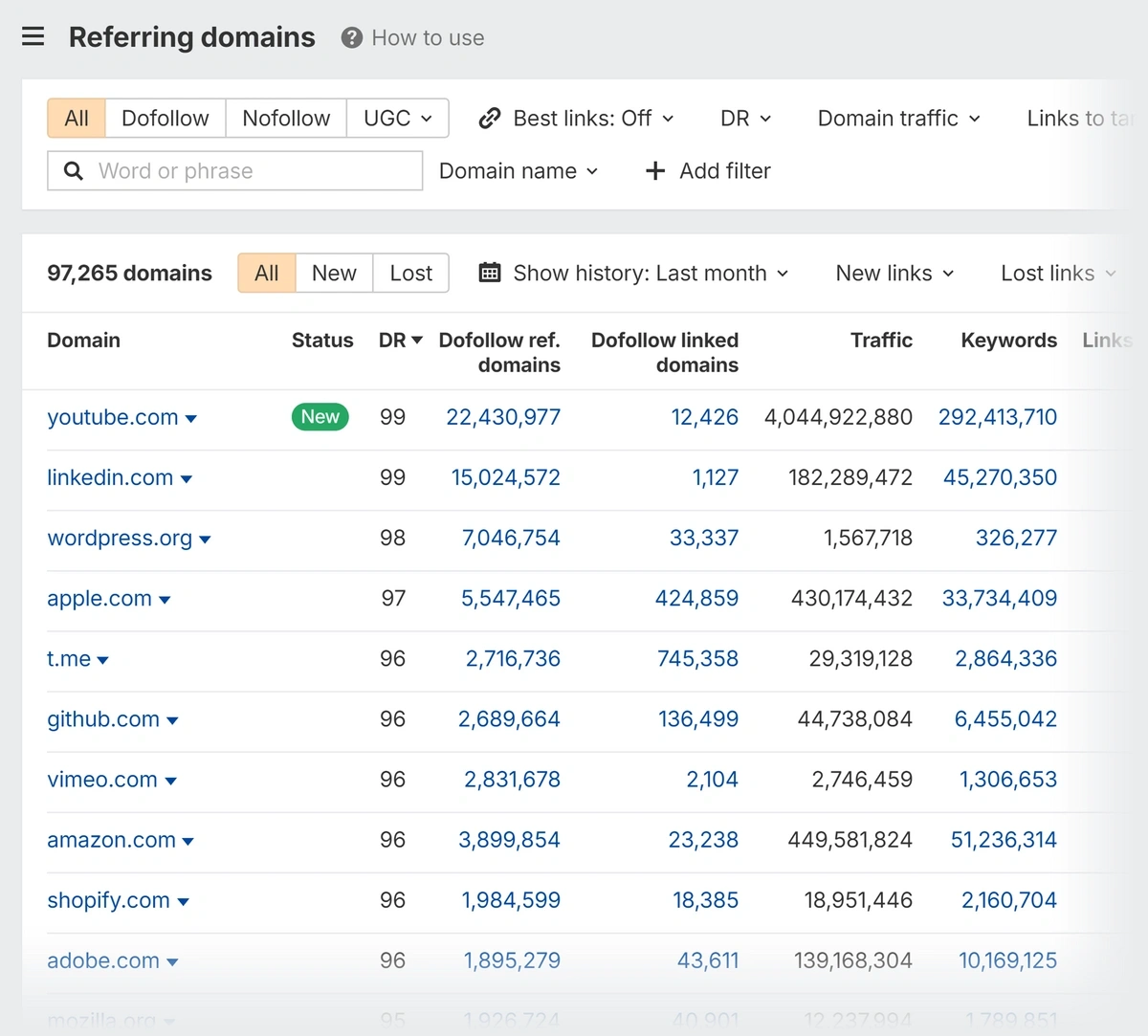1148x1036 pixels.
Task: Click the Add filter plus icon
Action: (x=655, y=171)
